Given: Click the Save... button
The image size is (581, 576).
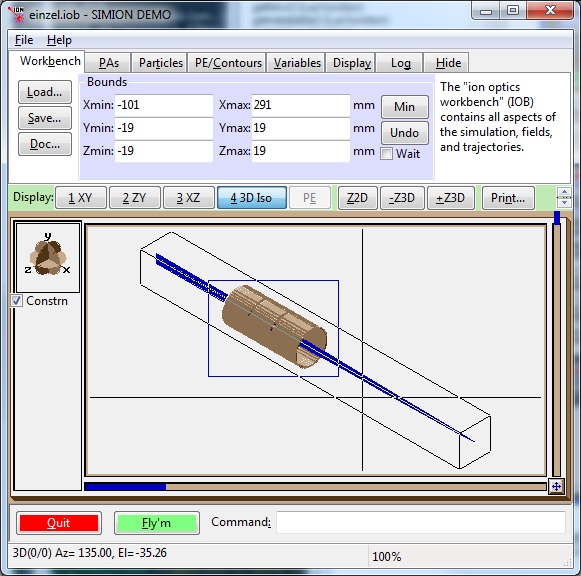Looking at the screenshot, I should coord(45,118).
